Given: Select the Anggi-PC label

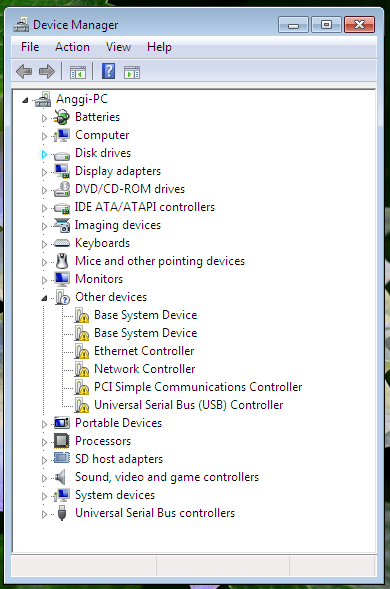Looking at the screenshot, I should click(82, 99).
